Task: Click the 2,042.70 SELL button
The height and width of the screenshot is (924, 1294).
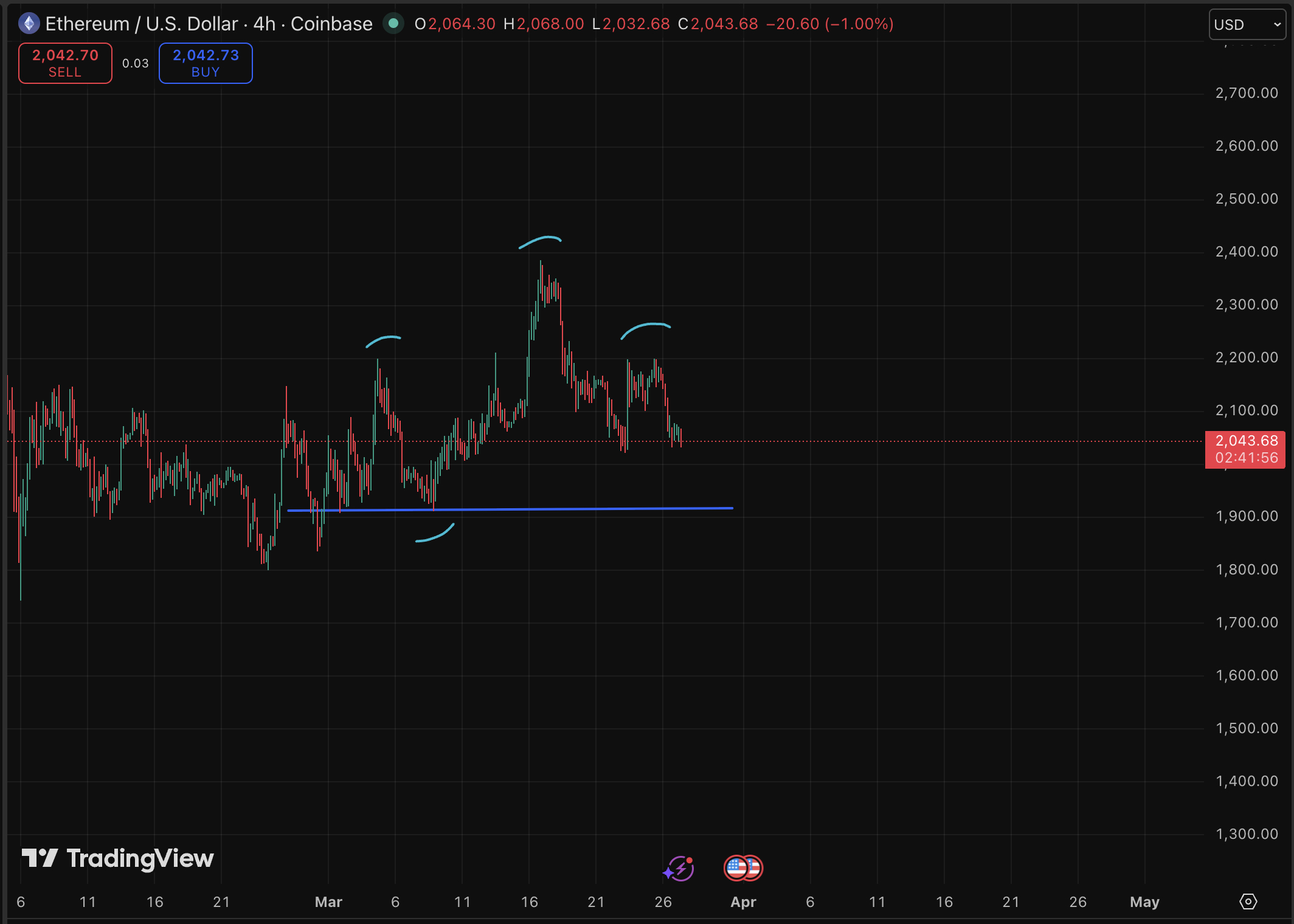Action: (x=65, y=63)
